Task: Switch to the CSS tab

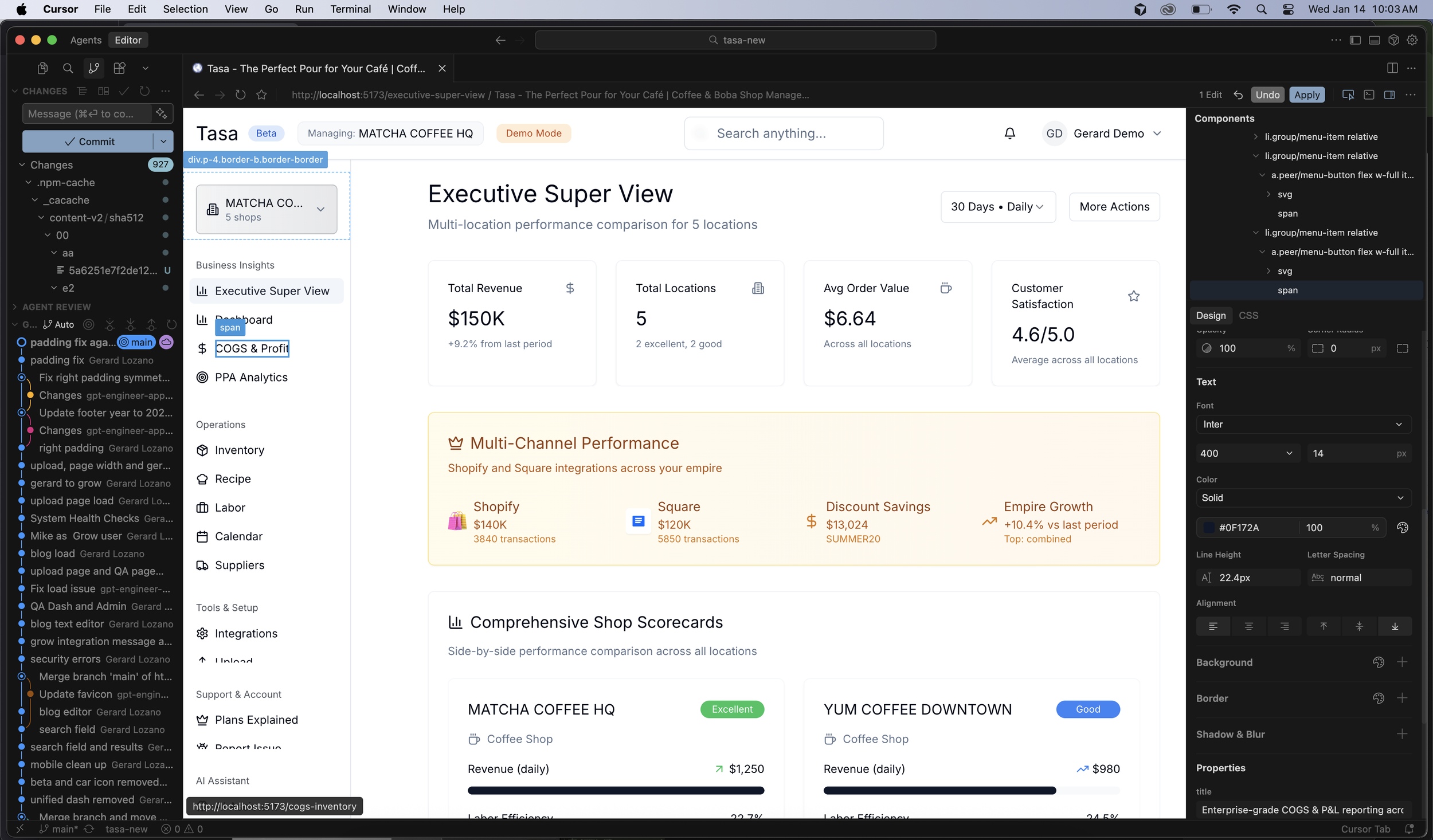Action: coord(1248,315)
